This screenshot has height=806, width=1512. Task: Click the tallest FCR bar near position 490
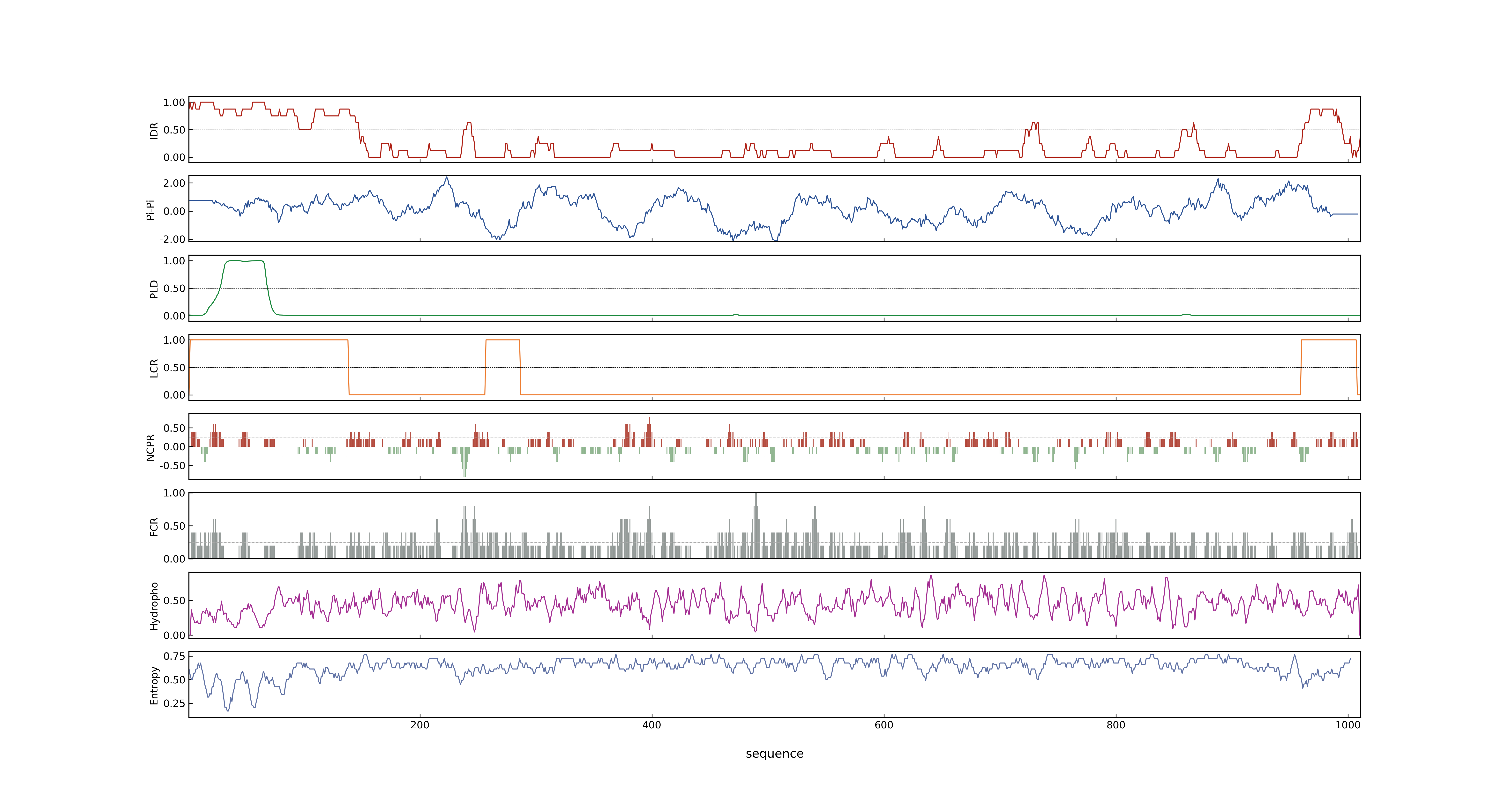click(x=756, y=525)
